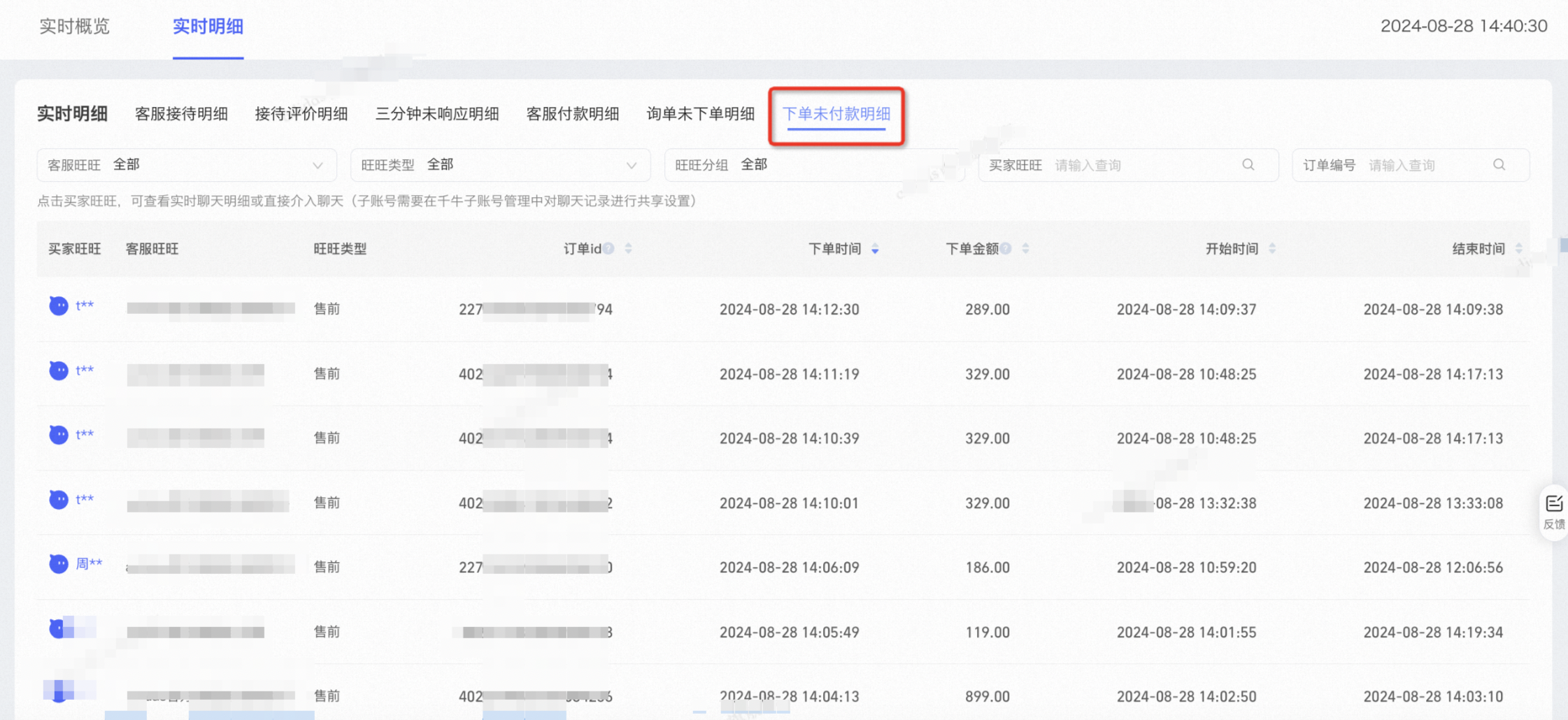Click 售前 type in 186.00 row
Image resolution: width=1568 pixels, height=720 pixels.
[327, 567]
